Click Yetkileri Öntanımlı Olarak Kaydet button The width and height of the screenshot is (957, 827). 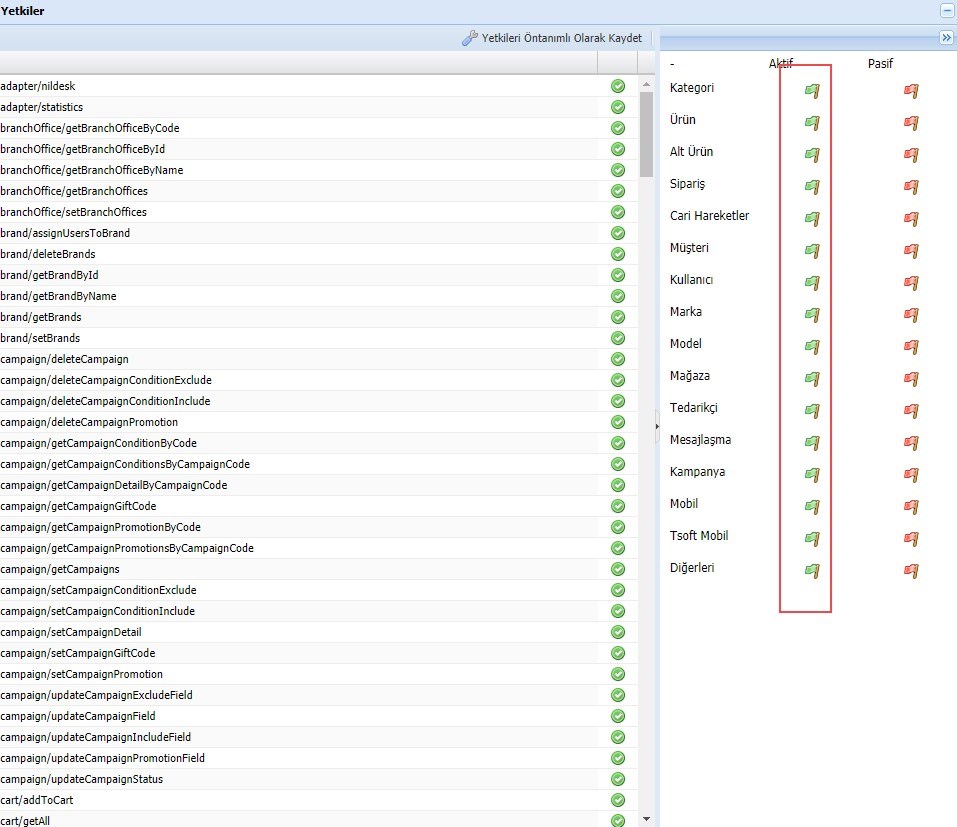(x=552, y=38)
